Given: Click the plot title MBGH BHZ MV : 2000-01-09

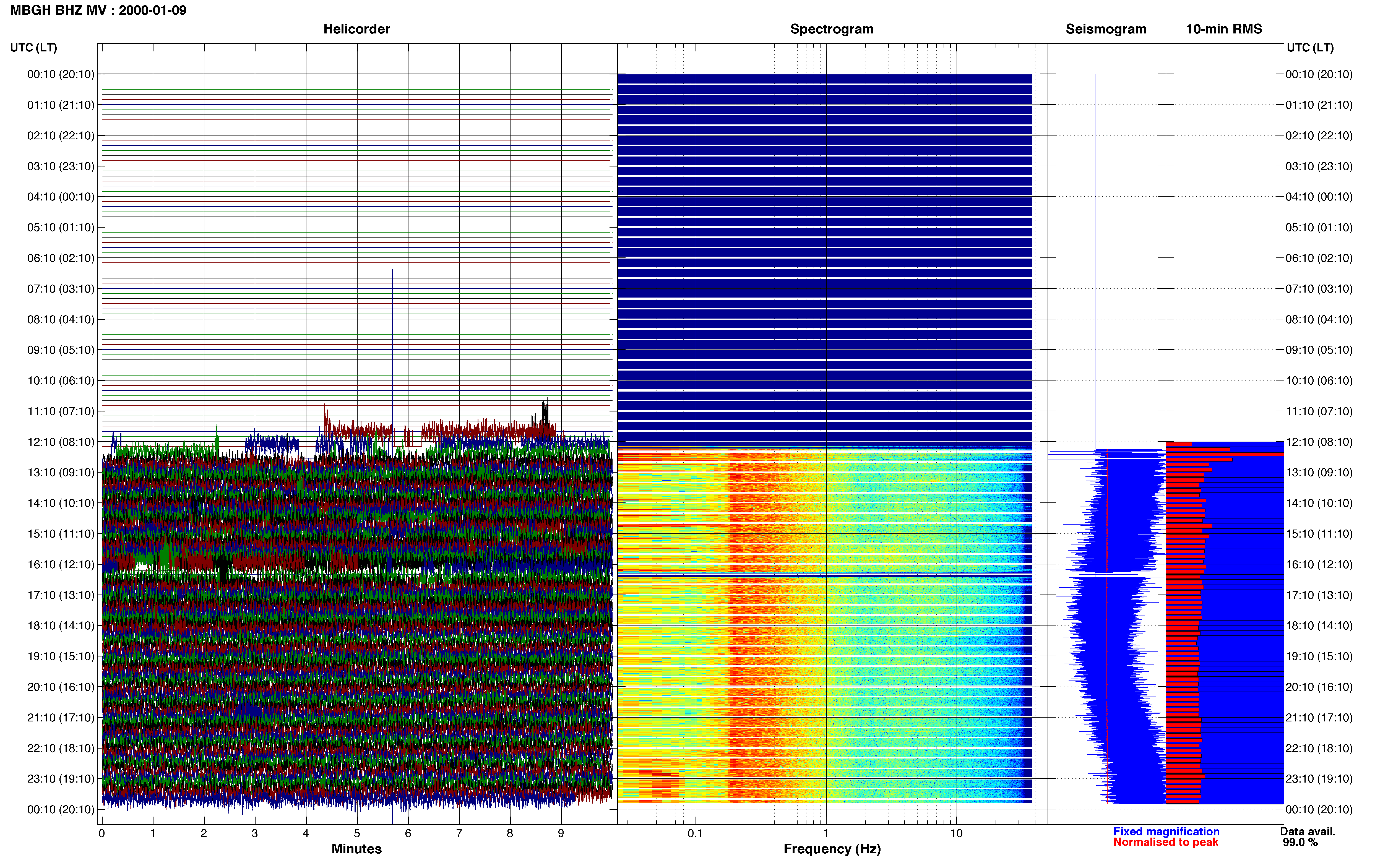Looking at the screenshot, I should pos(98,10).
